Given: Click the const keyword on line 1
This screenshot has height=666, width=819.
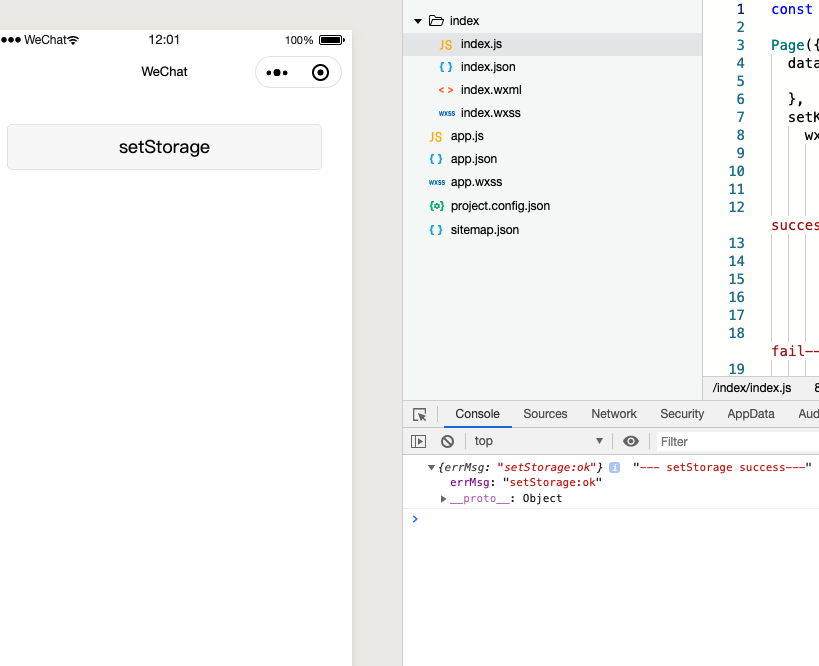Looking at the screenshot, I should click(791, 9).
